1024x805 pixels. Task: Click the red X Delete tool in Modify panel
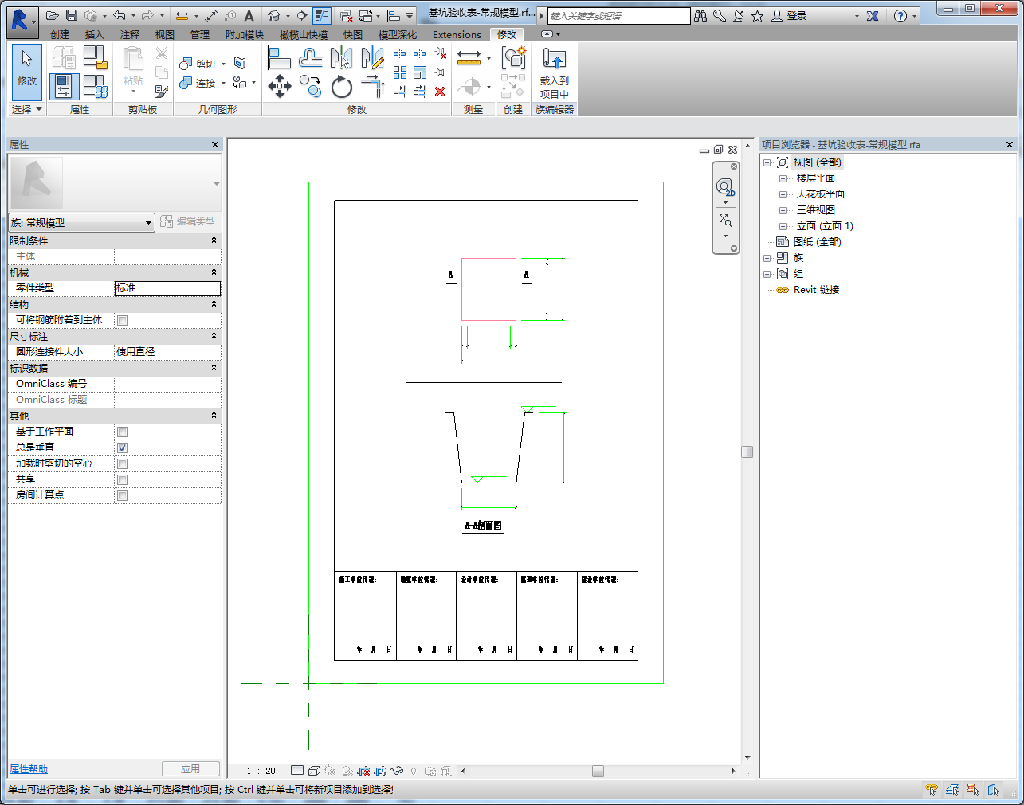click(440, 91)
